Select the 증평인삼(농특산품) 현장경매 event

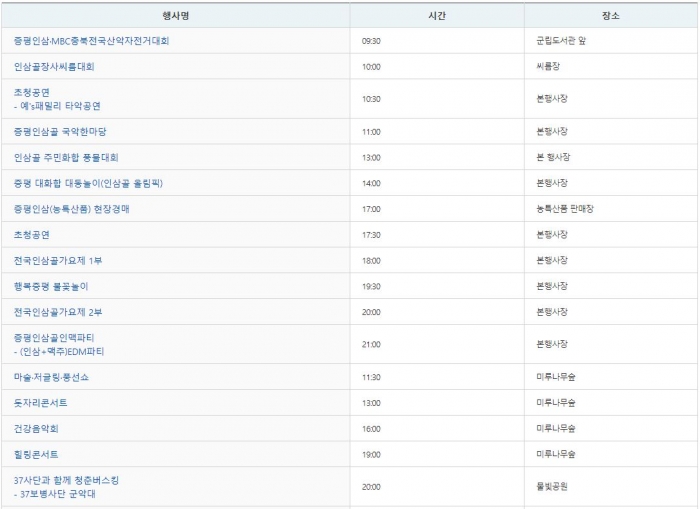pyautogui.click(x=71, y=209)
